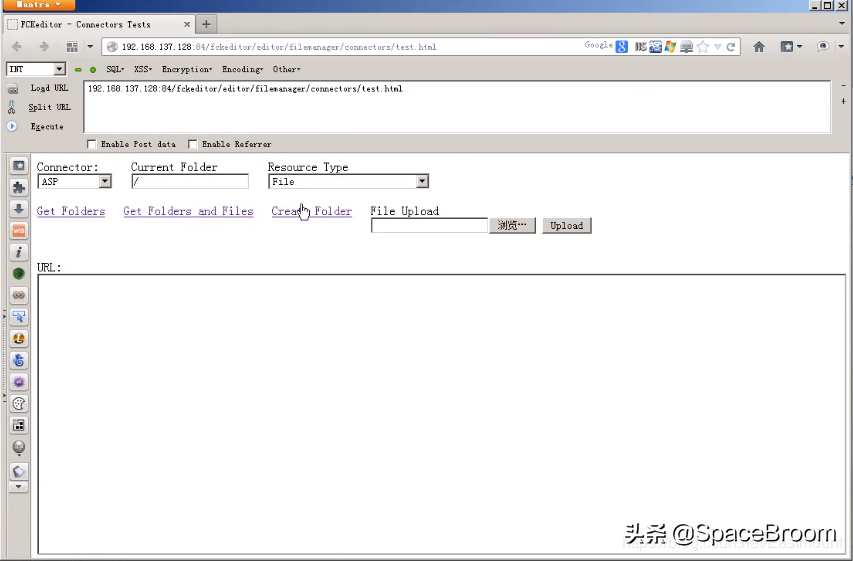Click the chat bubble toolbar icon
Image resolution: width=853 pixels, height=561 pixels.
823,47
